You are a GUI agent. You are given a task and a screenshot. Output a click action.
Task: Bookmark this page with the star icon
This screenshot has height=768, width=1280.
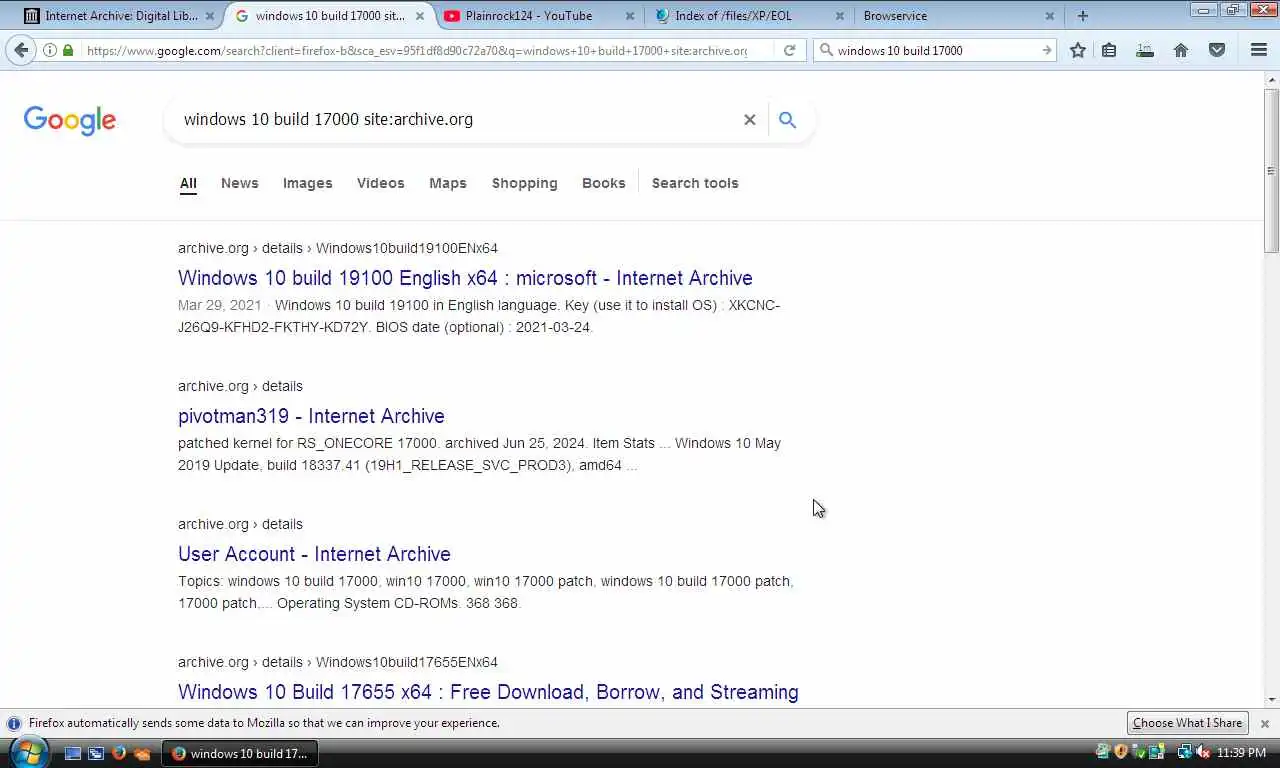[x=1078, y=50]
